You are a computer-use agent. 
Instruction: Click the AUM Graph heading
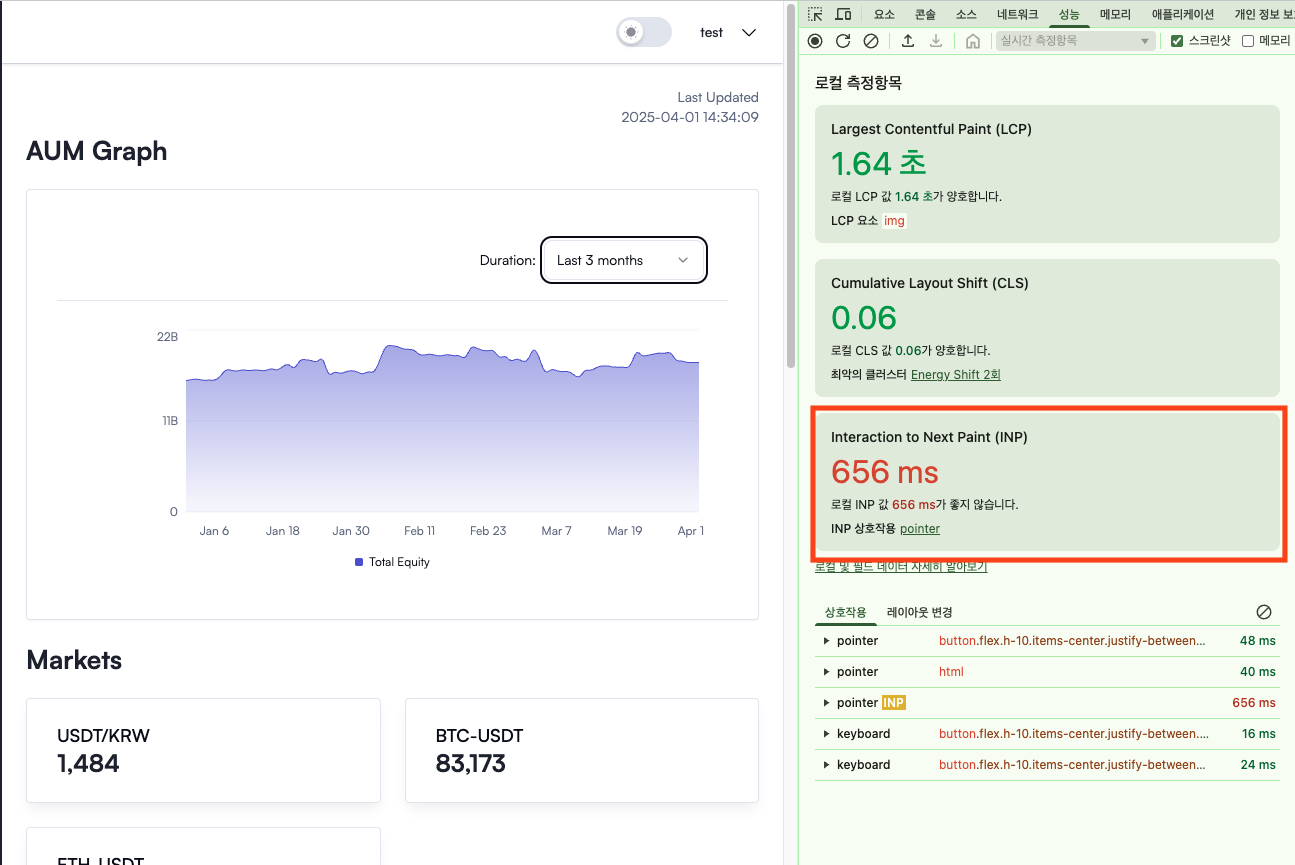[96, 152]
